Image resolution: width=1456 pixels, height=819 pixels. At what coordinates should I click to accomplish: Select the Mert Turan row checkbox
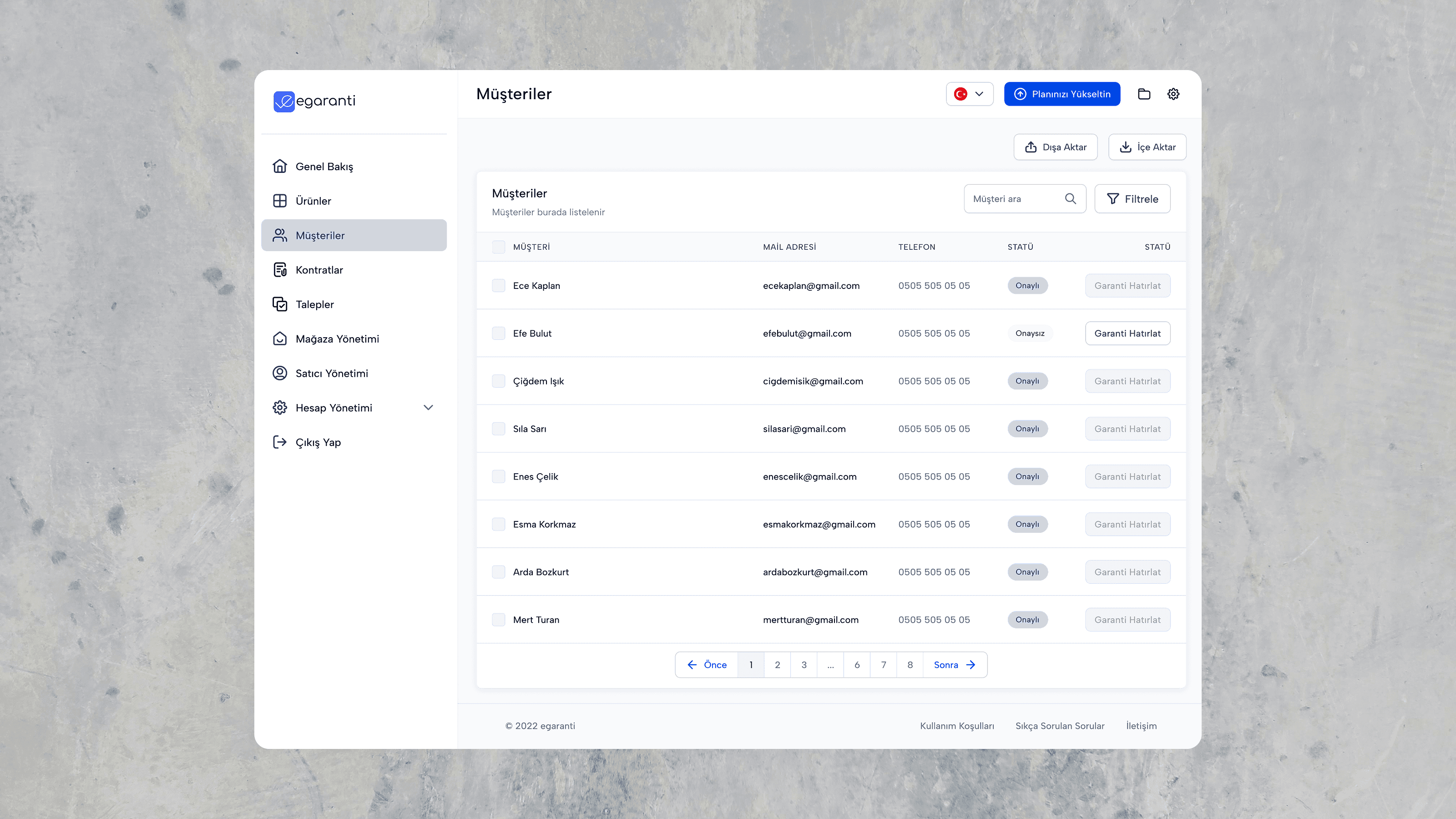pyautogui.click(x=498, y=619)
